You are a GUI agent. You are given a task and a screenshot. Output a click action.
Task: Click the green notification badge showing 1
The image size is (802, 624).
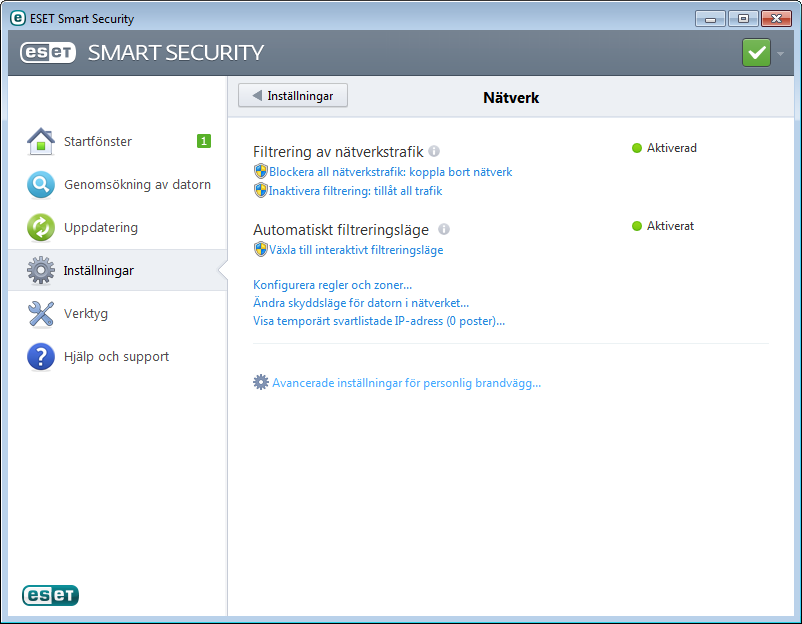(x=204, y=141)
